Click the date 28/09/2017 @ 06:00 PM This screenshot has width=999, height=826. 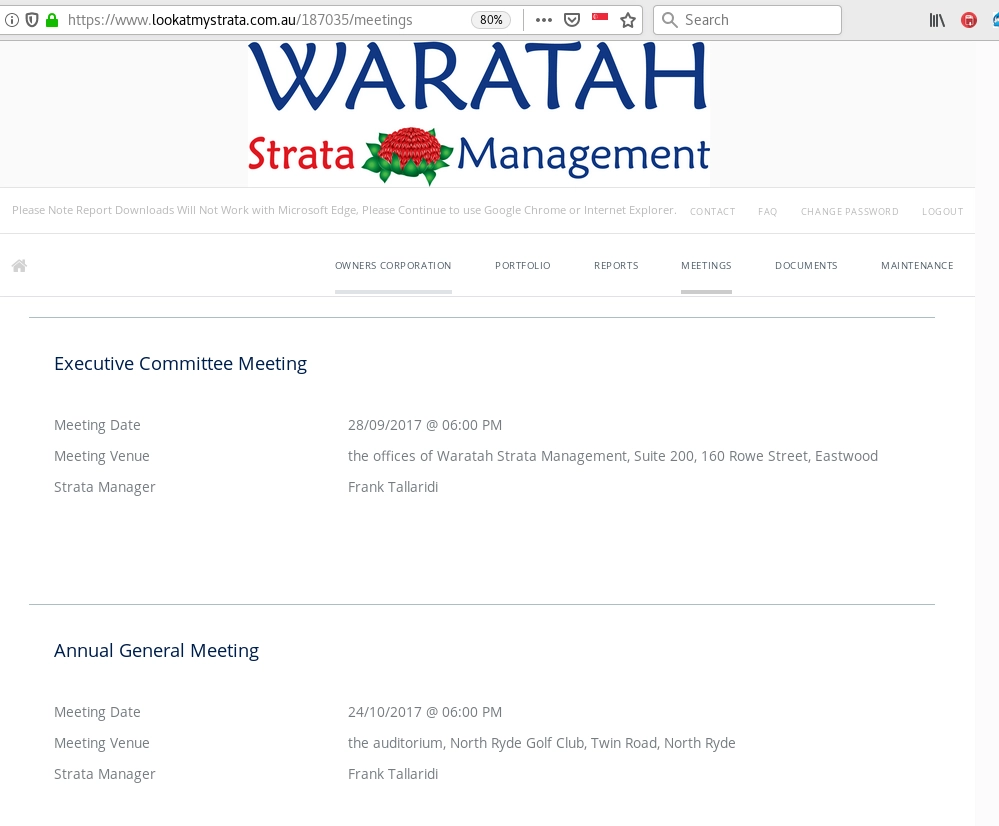point(425,425)
